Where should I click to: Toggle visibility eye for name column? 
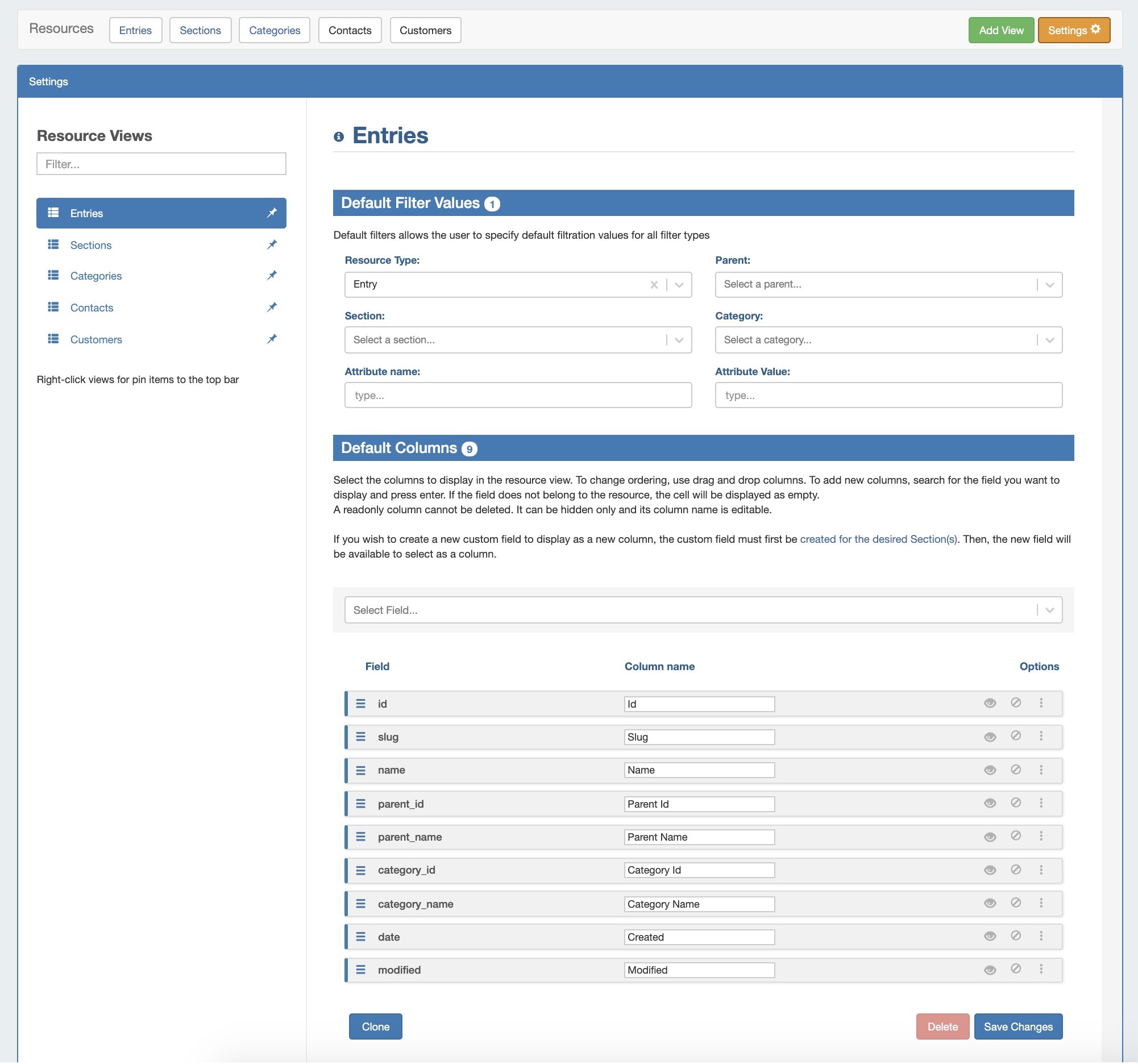pos(990,770)
